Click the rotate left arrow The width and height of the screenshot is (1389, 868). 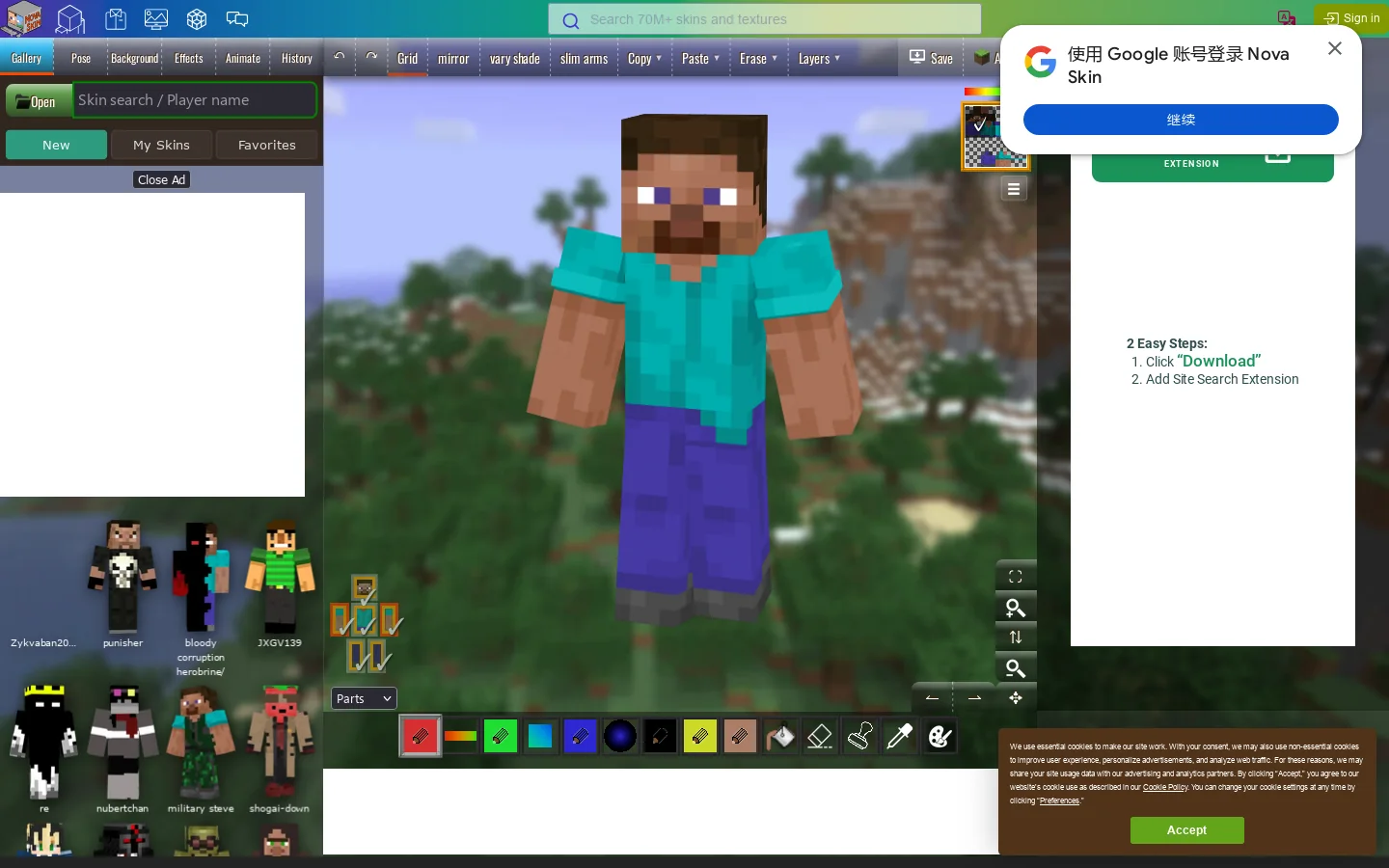coord(932,697)
